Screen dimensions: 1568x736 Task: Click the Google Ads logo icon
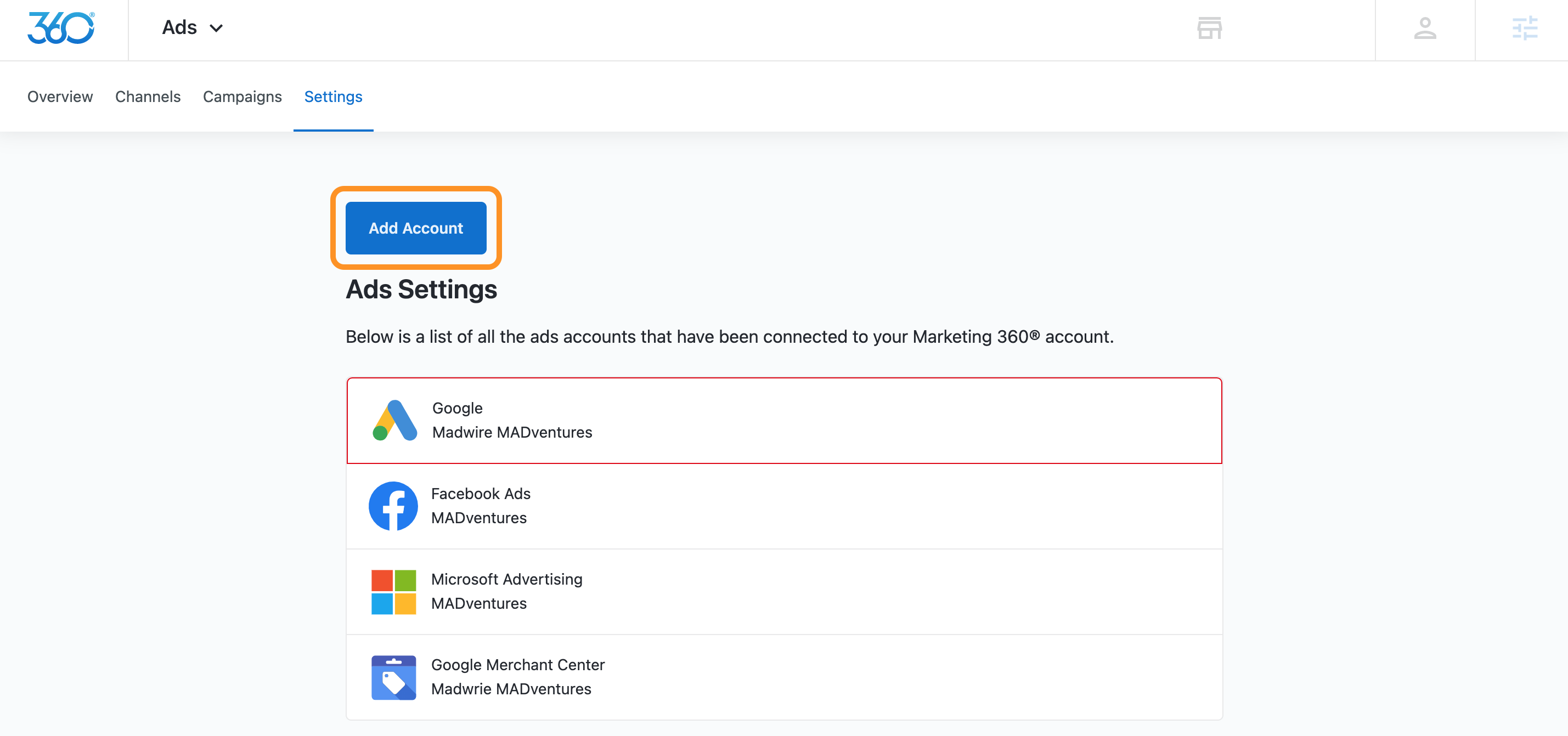(x=394, y=420)
